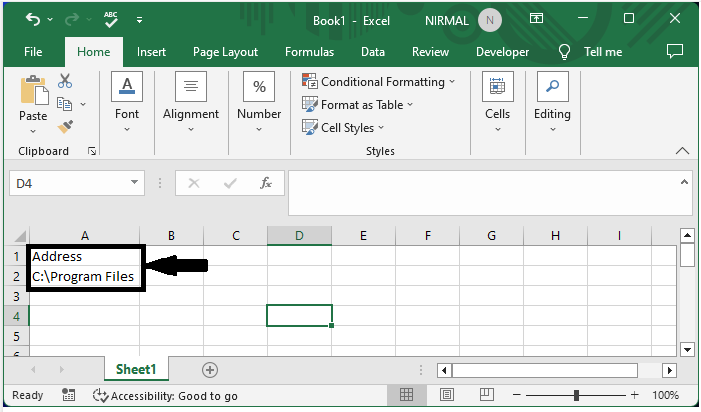Open the Name Box dropdown arrow
The height and width of the screenshot is (412, 701).
(x=135, y=183)
